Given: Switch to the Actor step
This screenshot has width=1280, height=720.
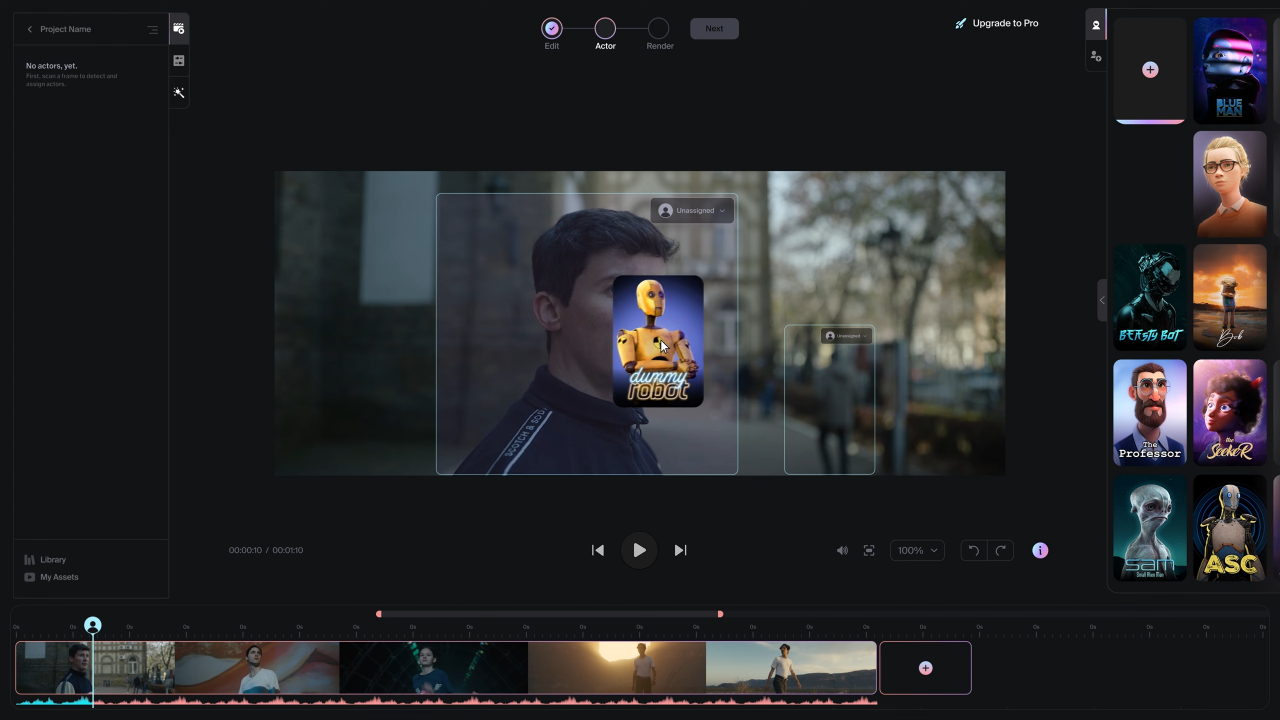Looking at the screenshot, I should pyautogui.click(x=605, y=28).
